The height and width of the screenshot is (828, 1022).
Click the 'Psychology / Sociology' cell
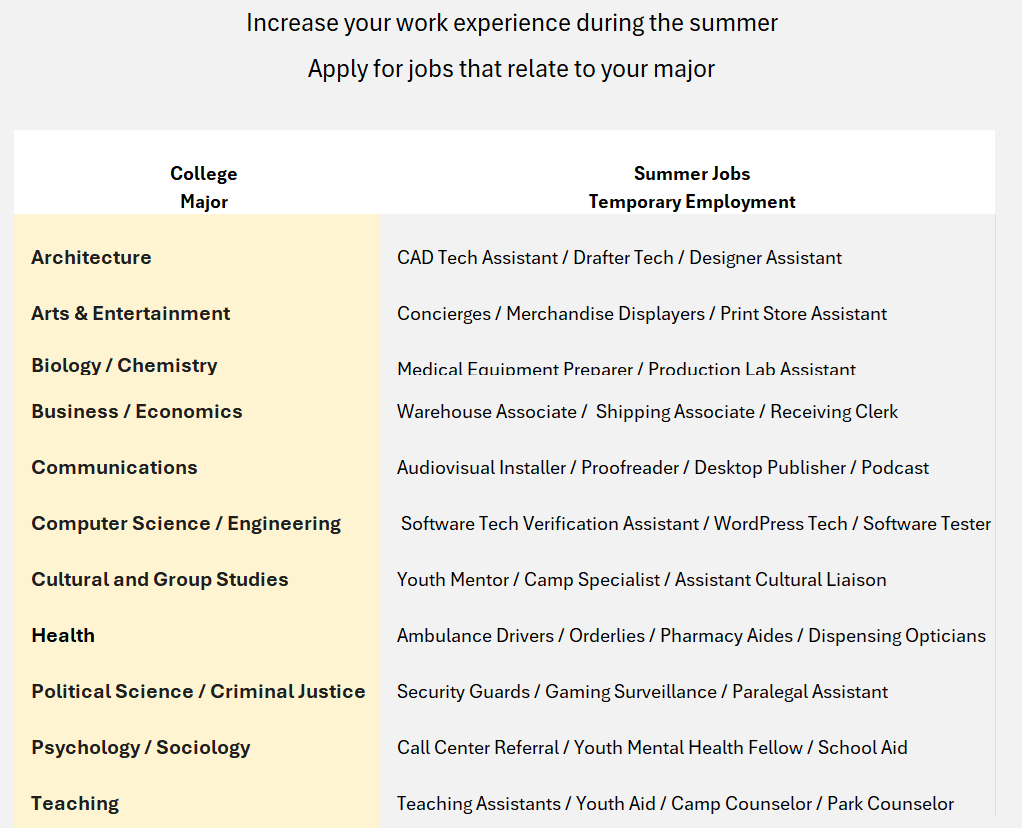click(140, 748)
